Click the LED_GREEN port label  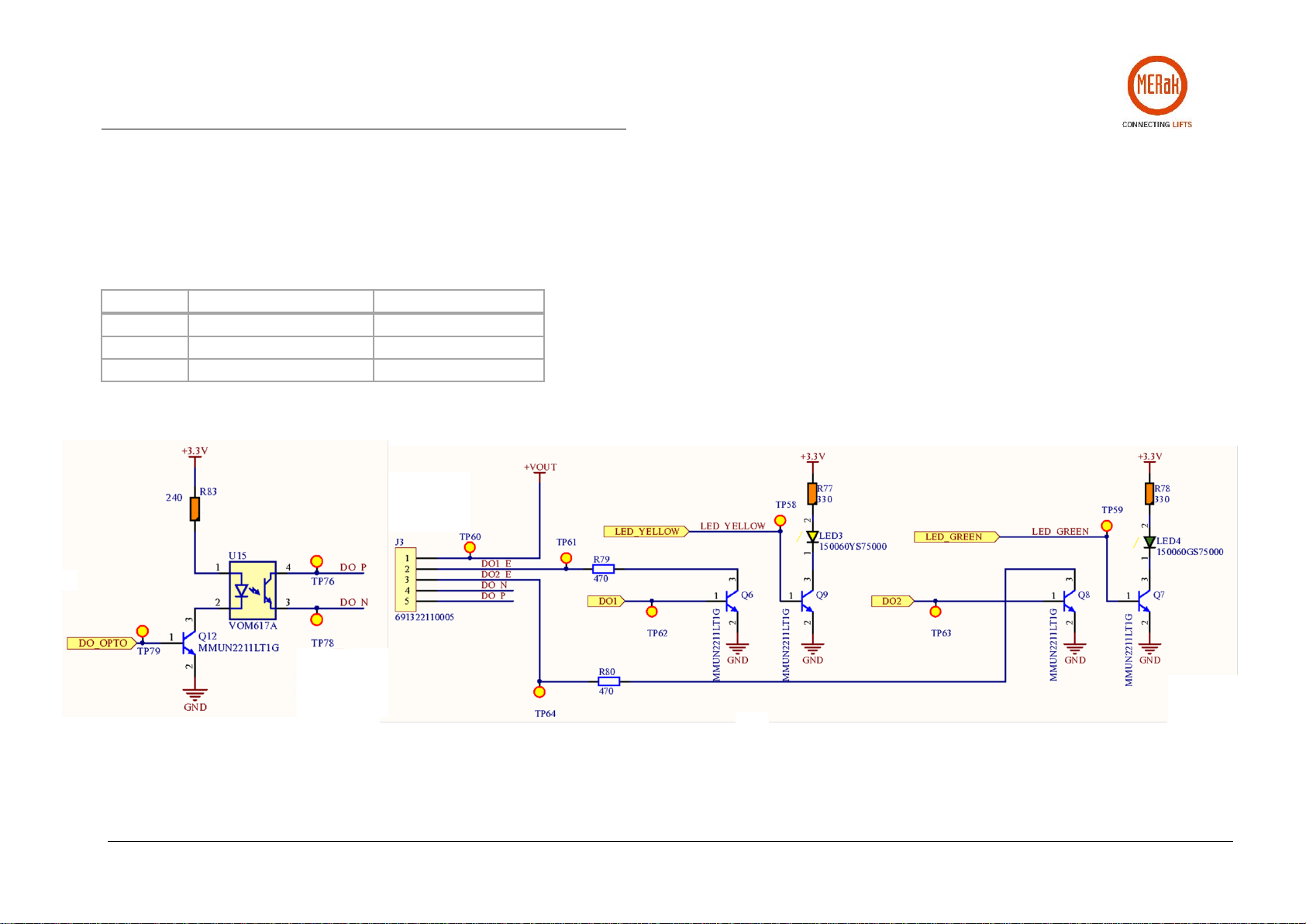956,536
